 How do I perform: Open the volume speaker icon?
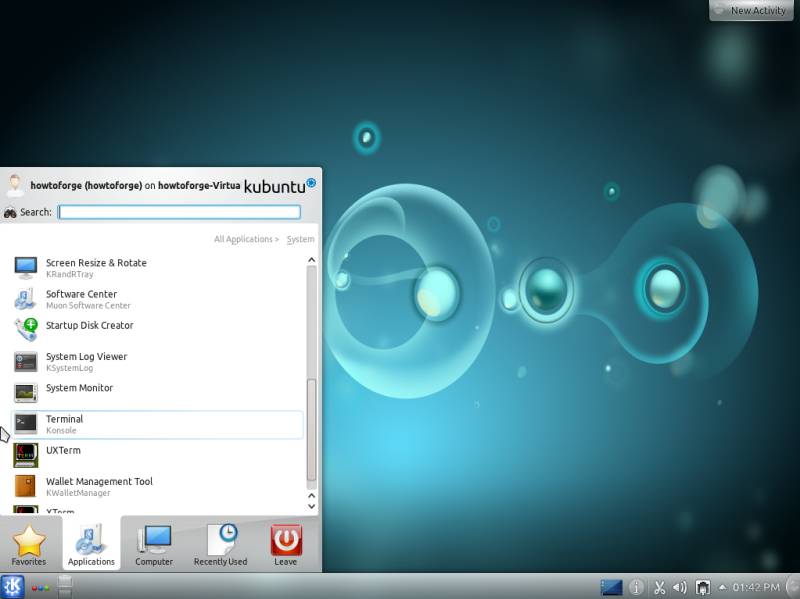[x=680, y=588]
